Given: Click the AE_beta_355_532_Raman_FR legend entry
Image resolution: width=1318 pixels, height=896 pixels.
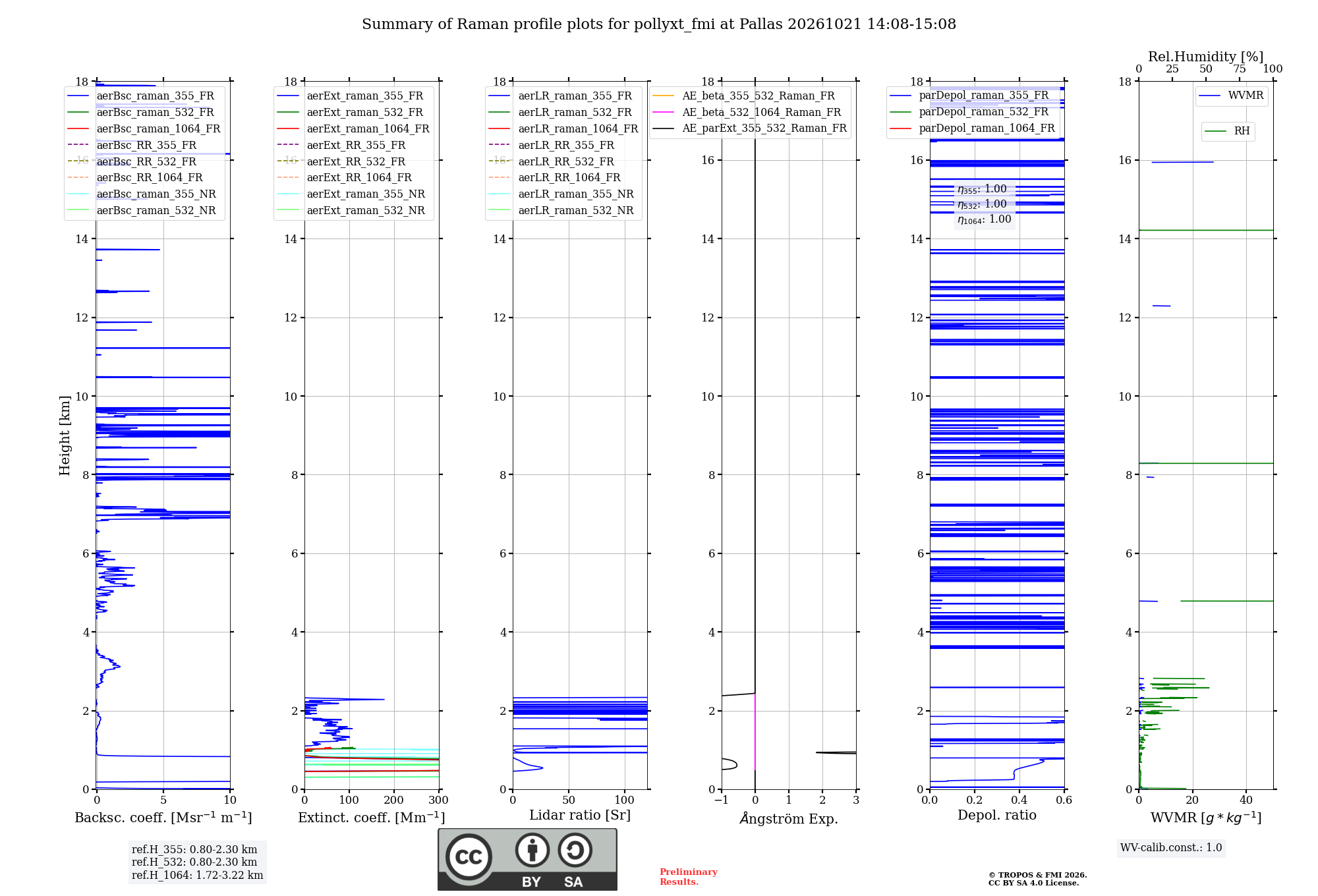Looking at the screenshot, I should pos(743,96).
